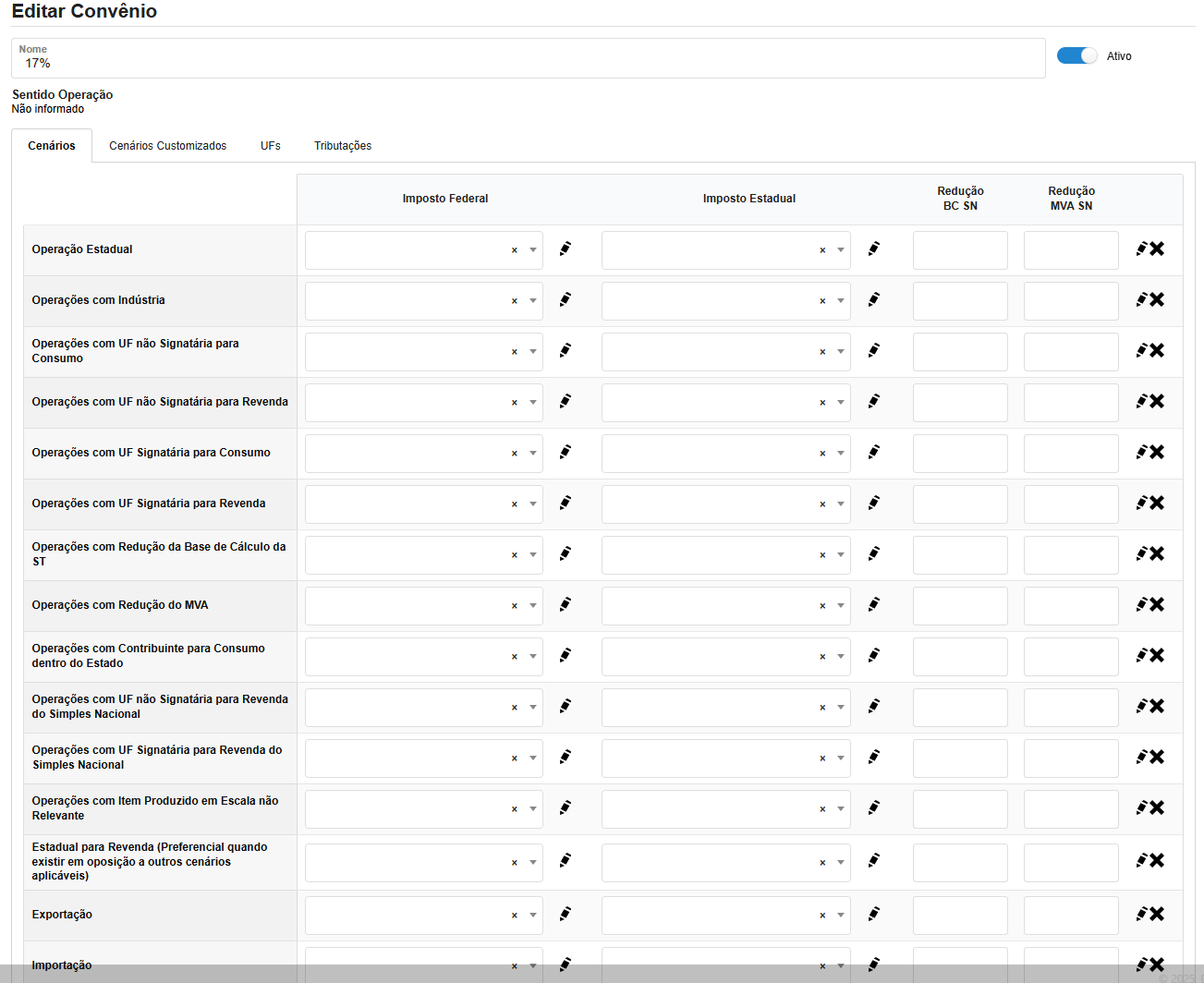
Task: Click Redução BC SN field for Operação Estadual
Action: tap(960, 250)
